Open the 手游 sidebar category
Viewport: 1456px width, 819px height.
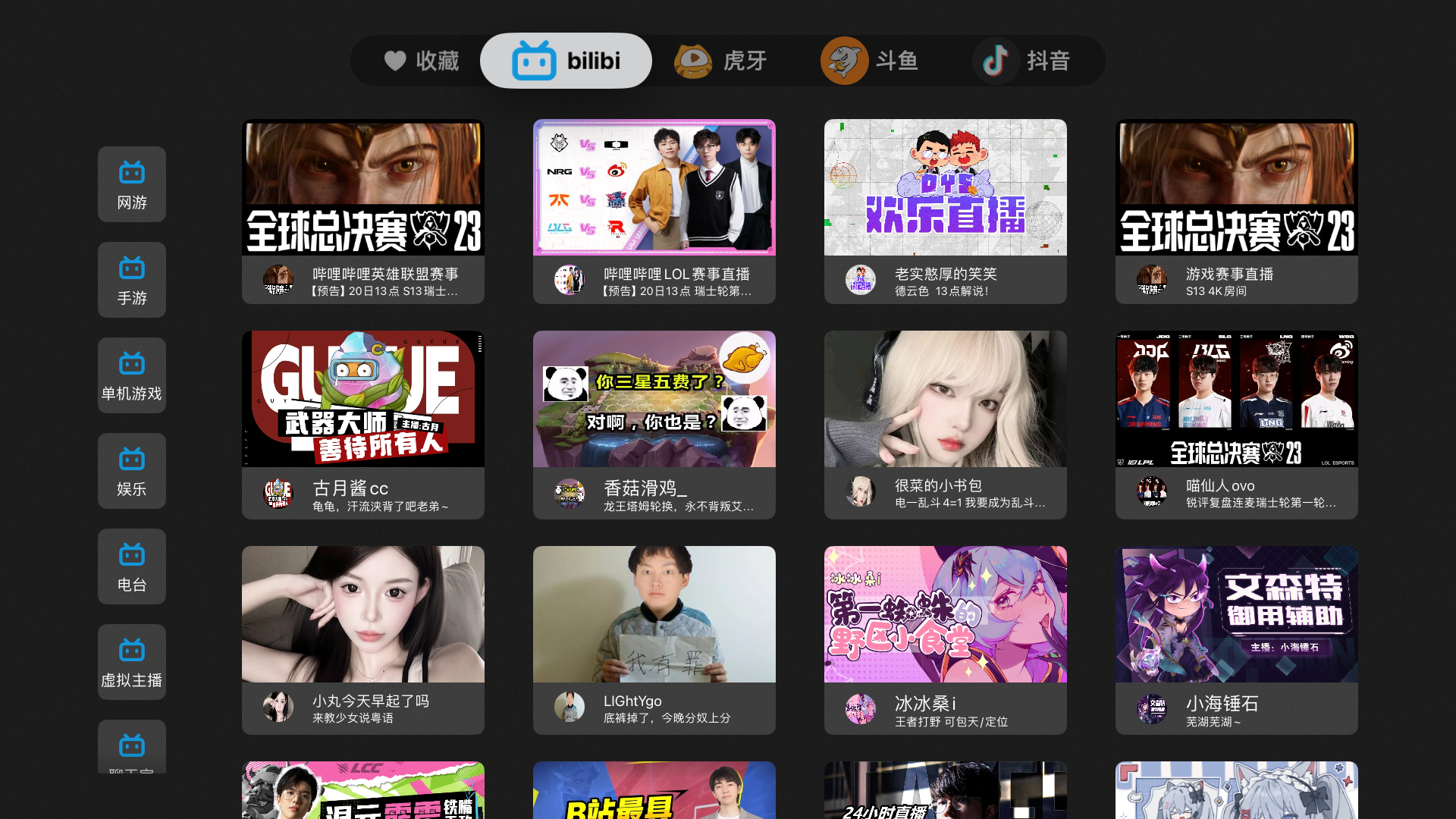(132, 280)
